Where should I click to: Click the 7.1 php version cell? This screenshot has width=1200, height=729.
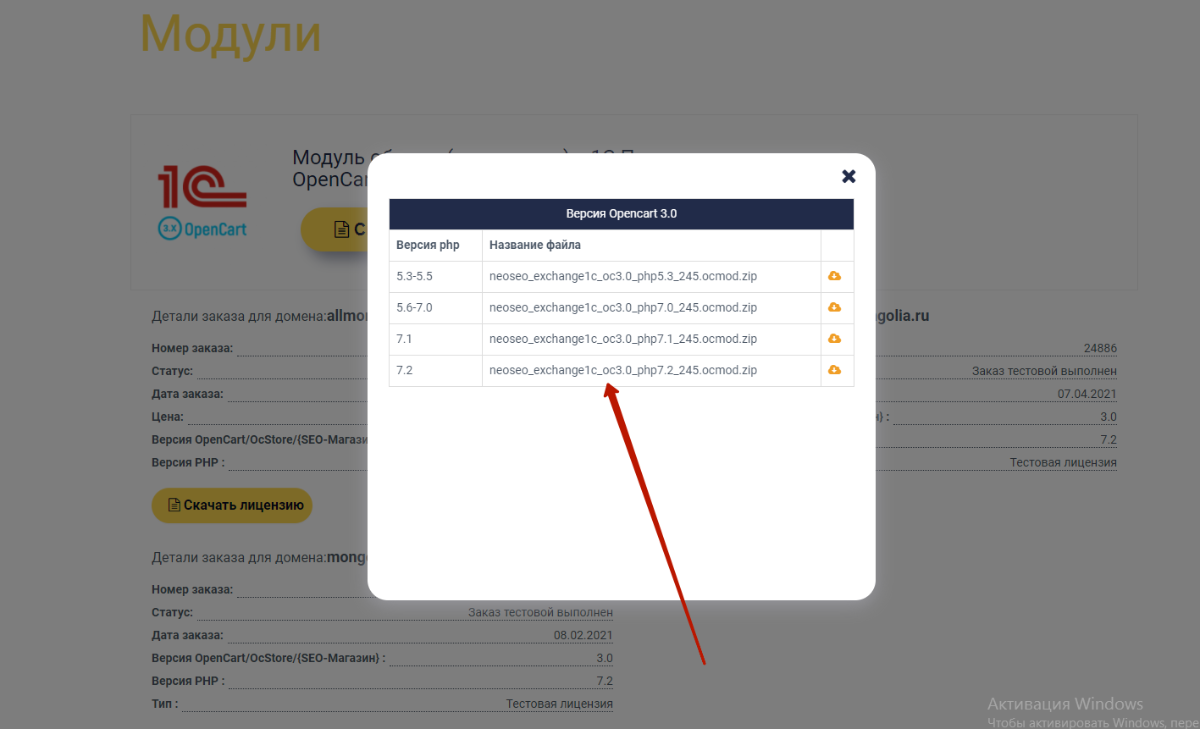coord(435,339)
